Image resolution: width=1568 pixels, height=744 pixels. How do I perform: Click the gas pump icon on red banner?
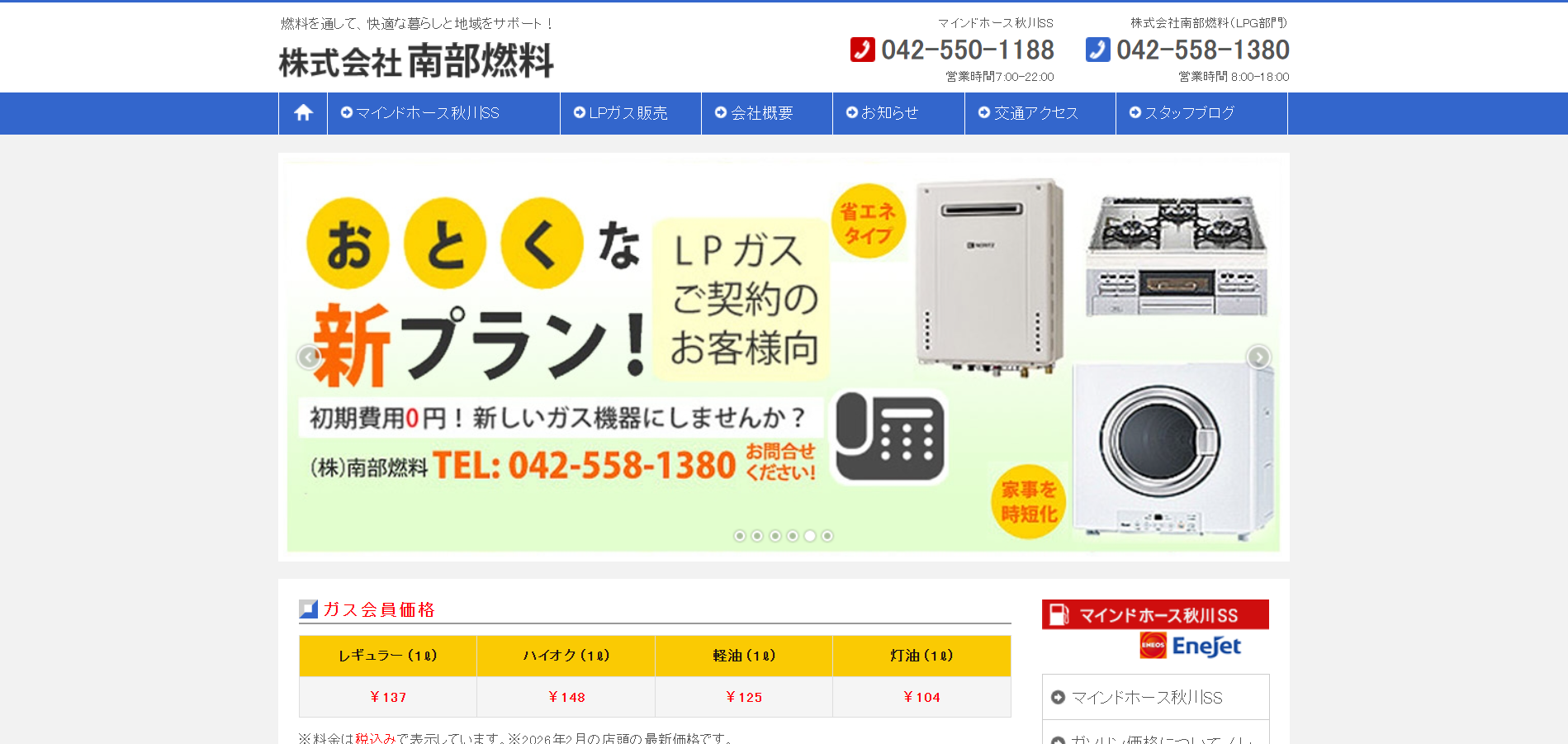point(1059,615)
